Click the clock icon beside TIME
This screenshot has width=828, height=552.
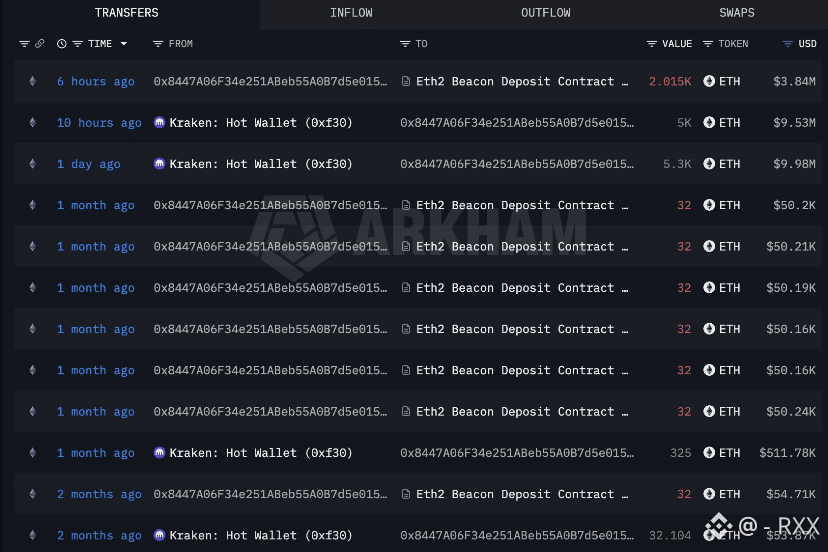(62, 44)
